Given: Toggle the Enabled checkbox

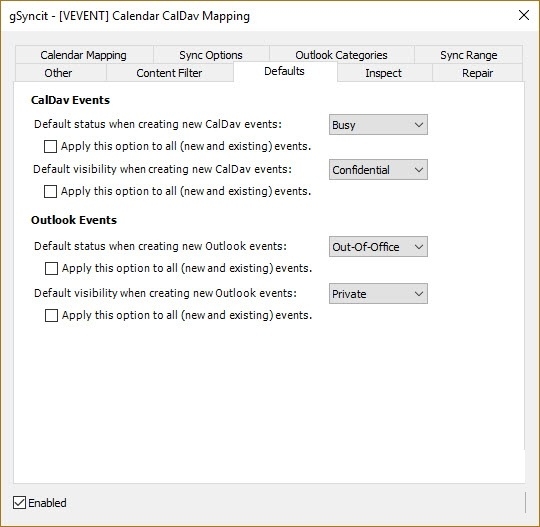Looking at the screenshot, I should [x=19, y=503].
